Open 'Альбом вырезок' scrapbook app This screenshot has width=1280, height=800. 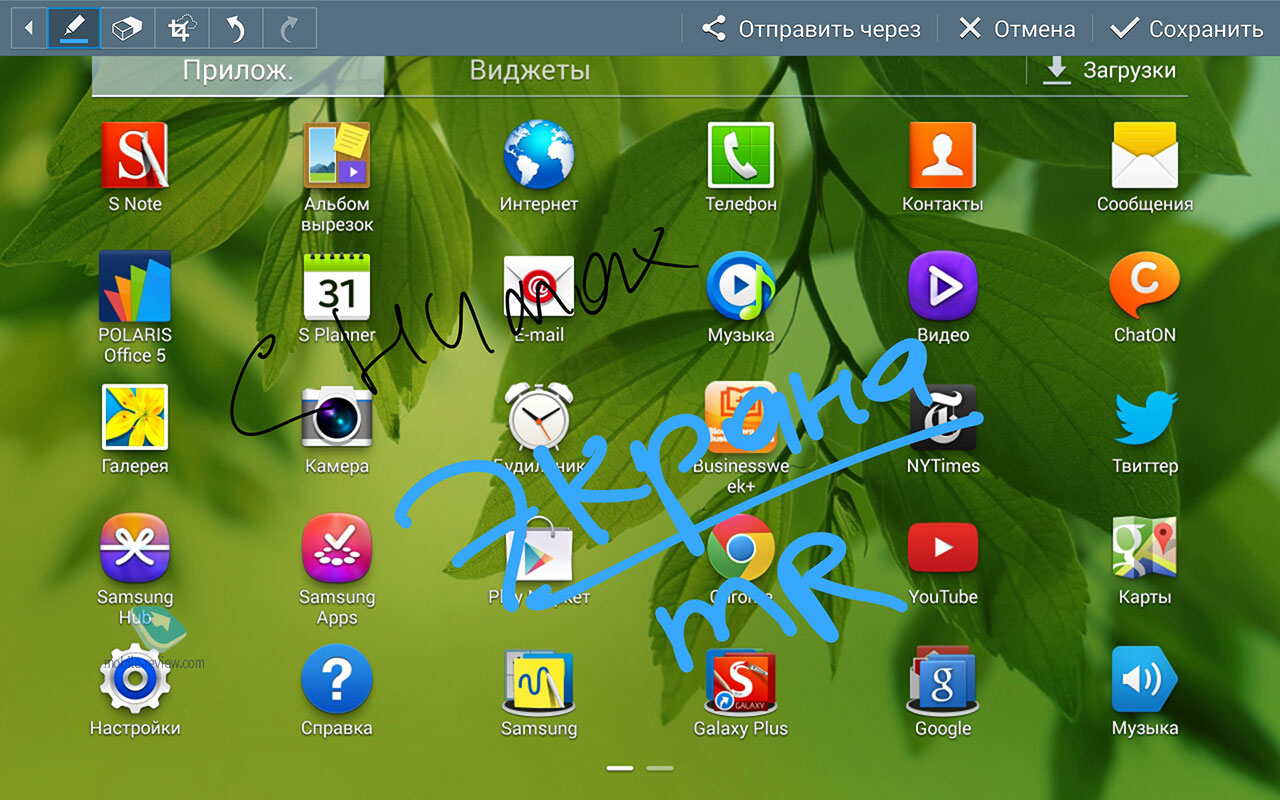337,177
